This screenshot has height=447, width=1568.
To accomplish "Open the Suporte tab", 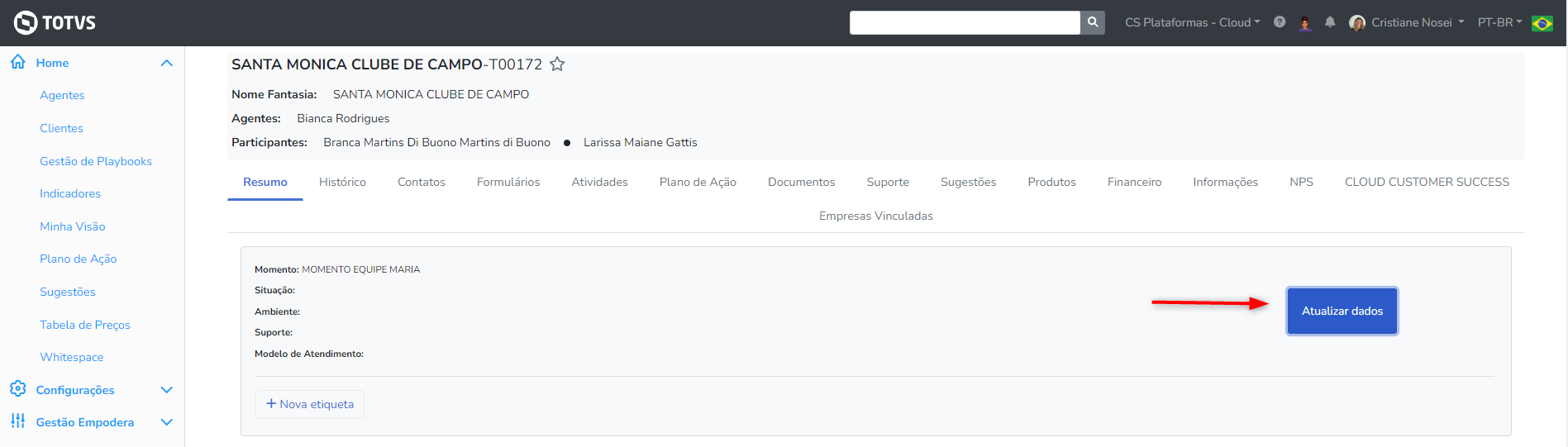I will pos(888,182).
